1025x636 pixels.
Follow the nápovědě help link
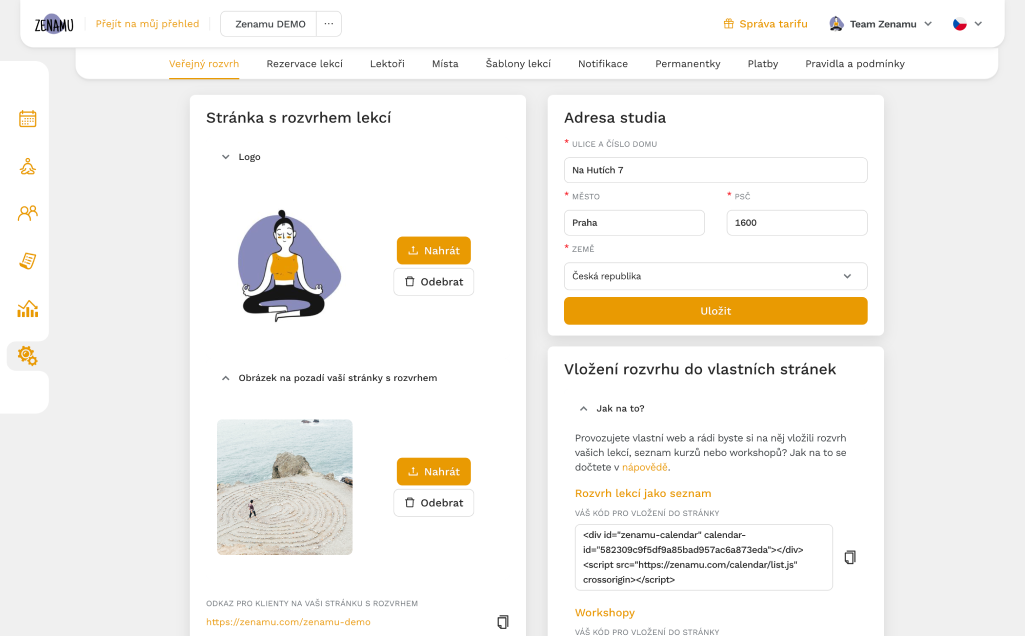pos(645,467)
